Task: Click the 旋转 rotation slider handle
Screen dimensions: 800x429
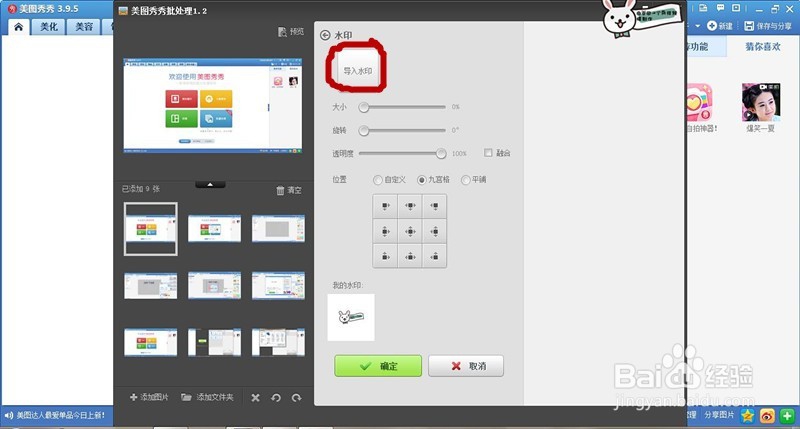Action: pyautogui.click(x=363, y=131)
